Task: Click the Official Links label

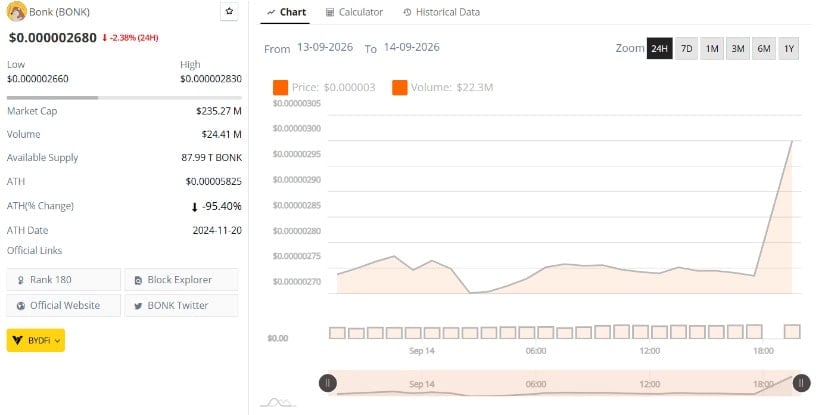Action: (x=34, y=250)
